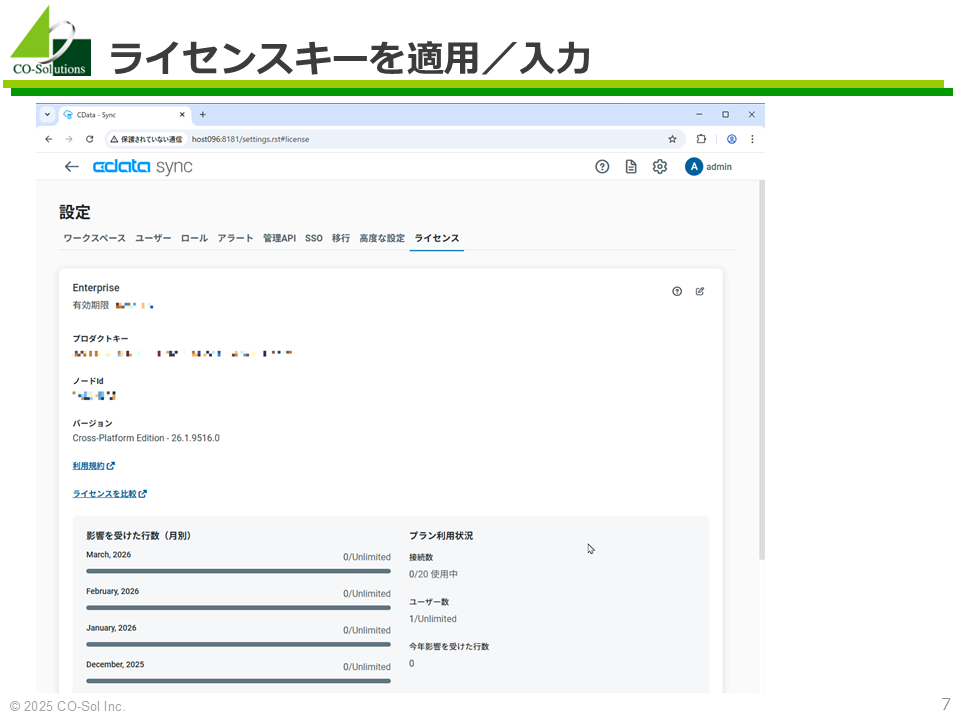Open the help question mark icon
The image size is (960, 720).
(x=602, y=167)
